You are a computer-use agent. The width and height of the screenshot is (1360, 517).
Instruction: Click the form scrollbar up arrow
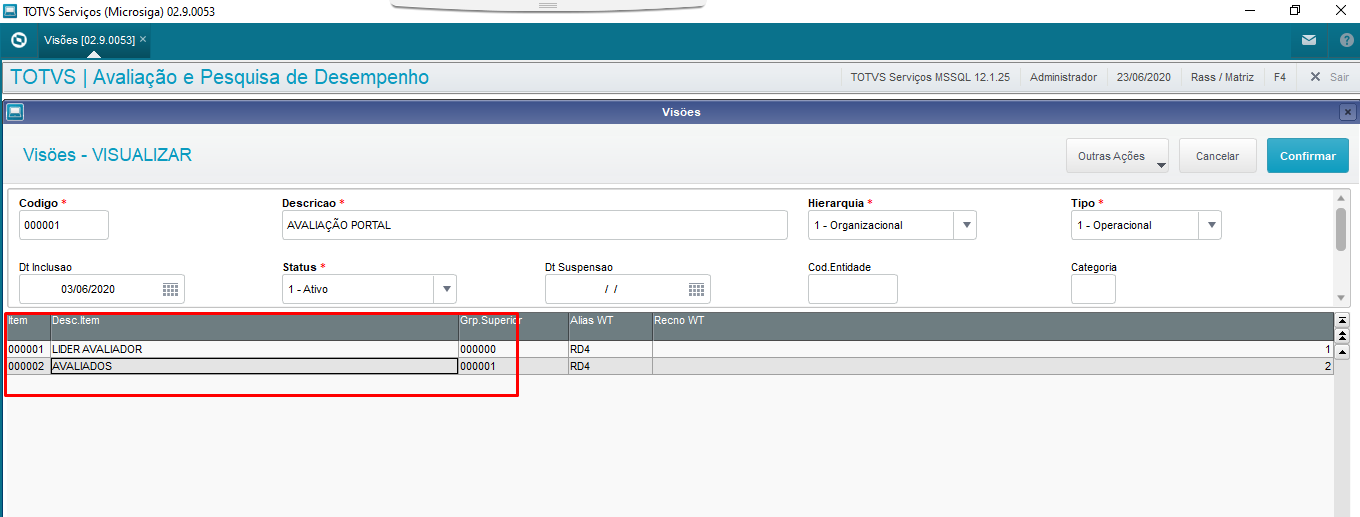coord(1341,199)
